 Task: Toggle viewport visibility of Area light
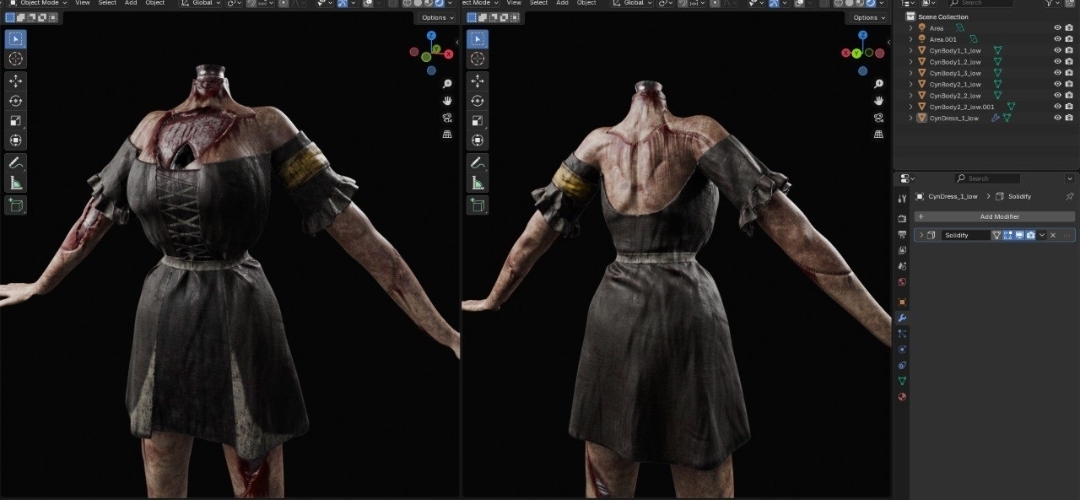pos(1057,28)
